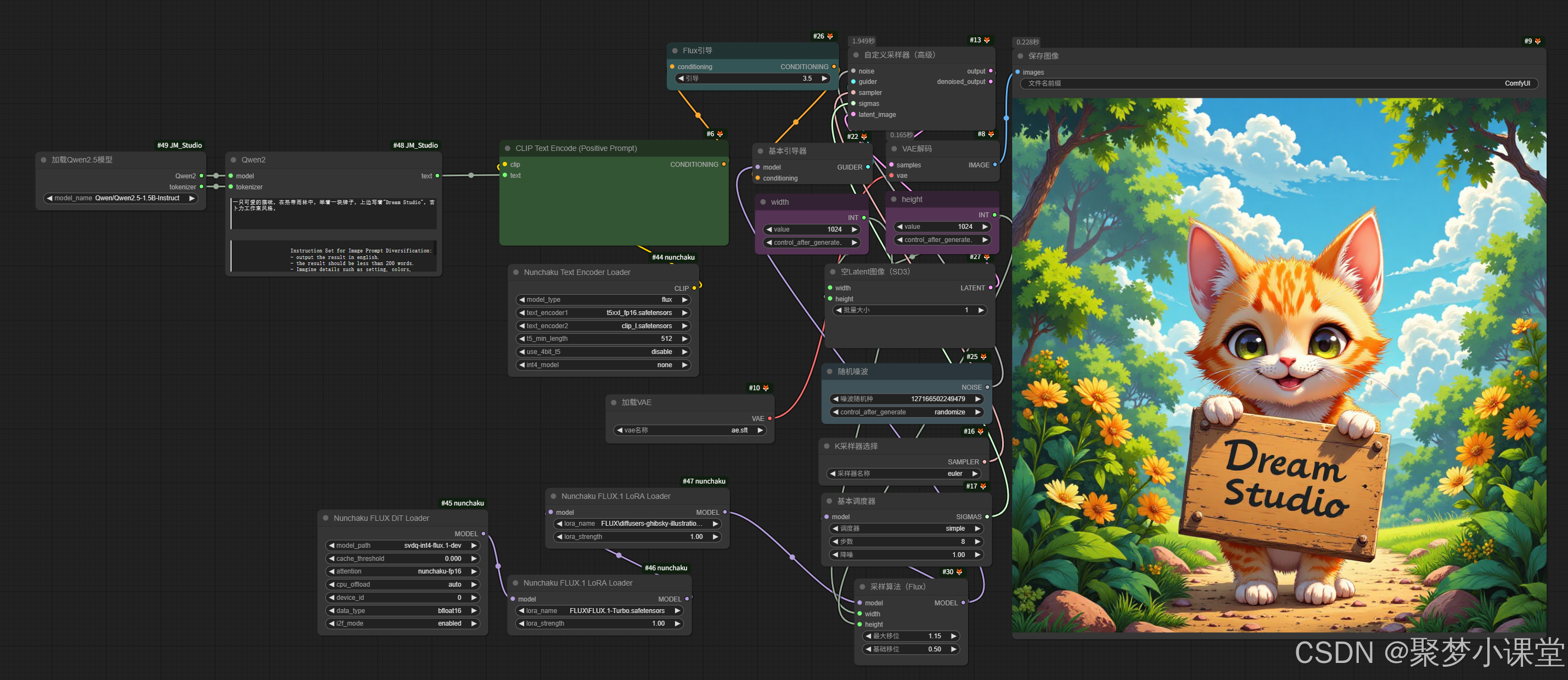This screenshot has height=680, width=1568.
Task: Click the fox badge icon beside #10
Action: (766, 388)
